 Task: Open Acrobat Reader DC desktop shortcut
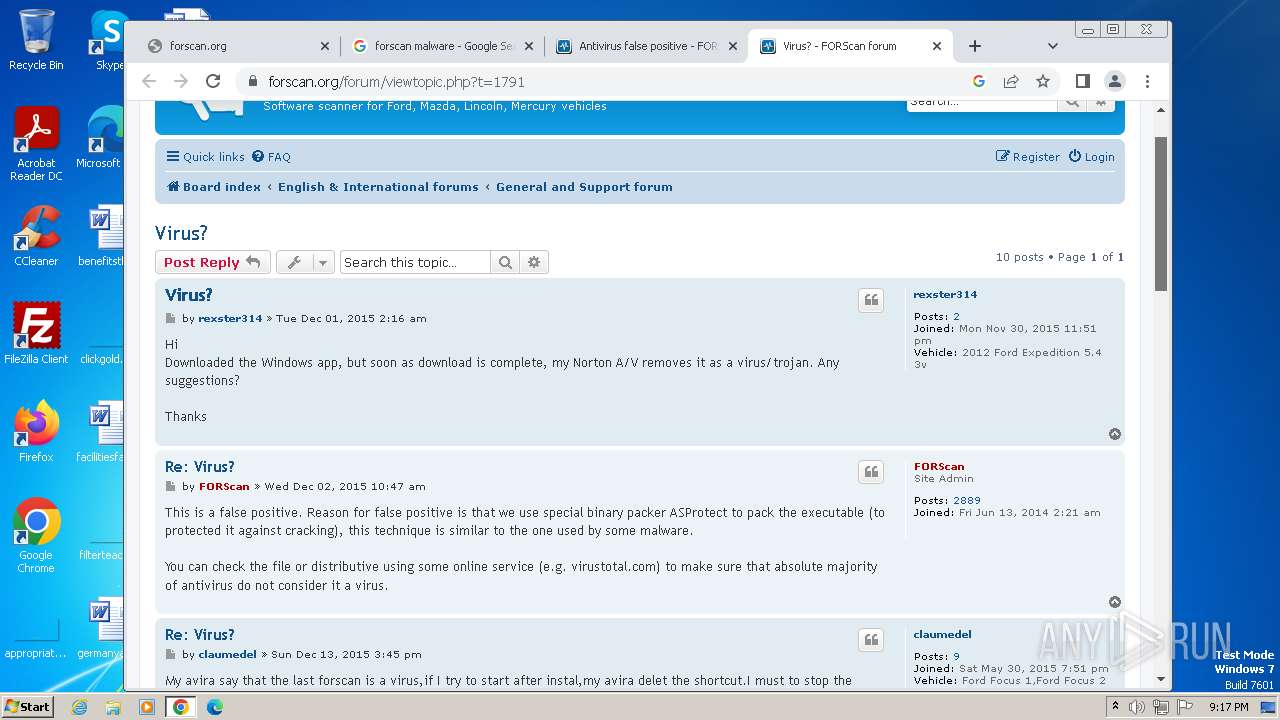click(x=36, y=145)
